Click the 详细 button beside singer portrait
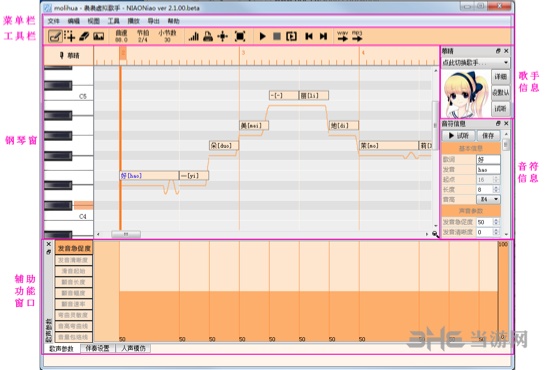Image resolution: width=546 pixels, height=370 pixels. [x=500, y=76]
